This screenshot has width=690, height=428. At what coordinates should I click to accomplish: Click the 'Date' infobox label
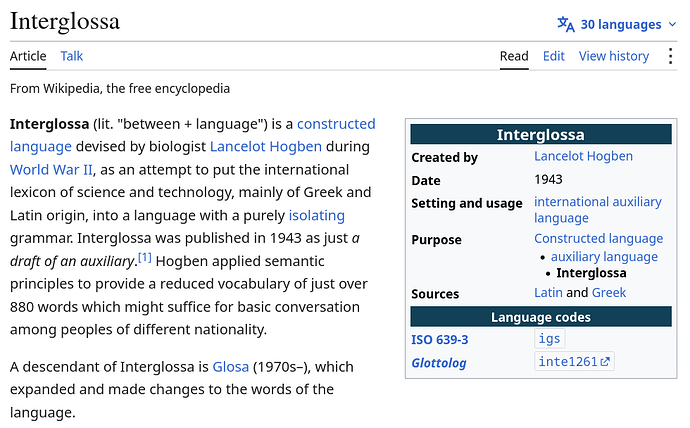click(x=426, y=181)
